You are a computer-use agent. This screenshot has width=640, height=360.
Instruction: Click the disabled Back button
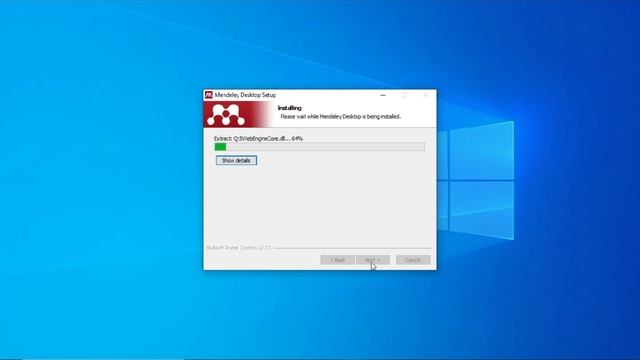[337, 260]
